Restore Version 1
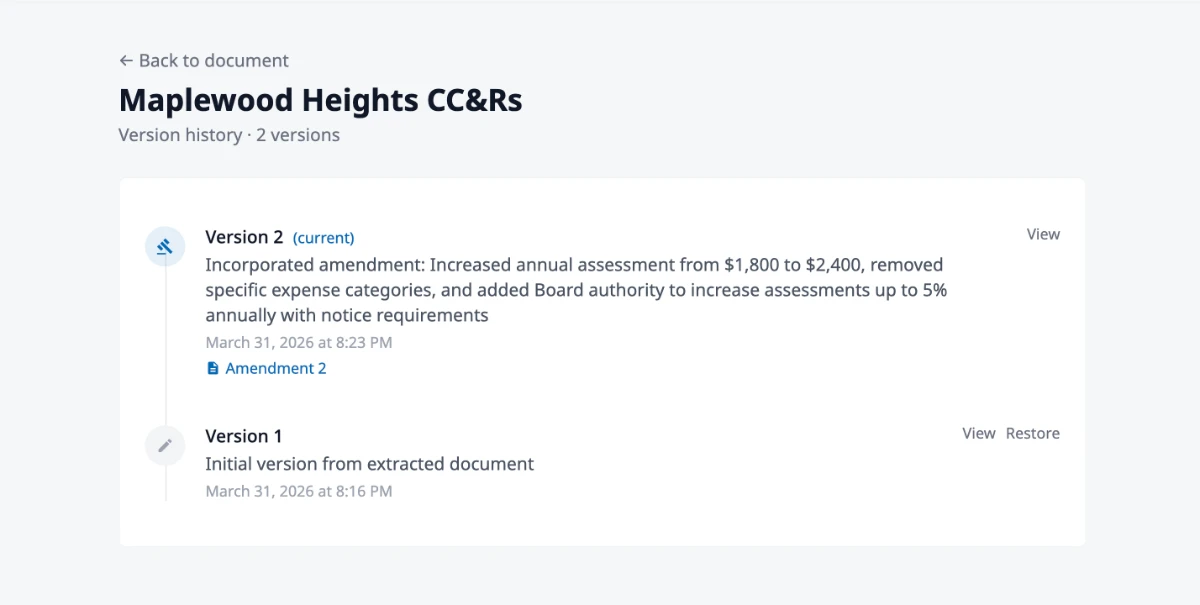Viewport: 1200px width, 605px height. (x=1033, y=433)
